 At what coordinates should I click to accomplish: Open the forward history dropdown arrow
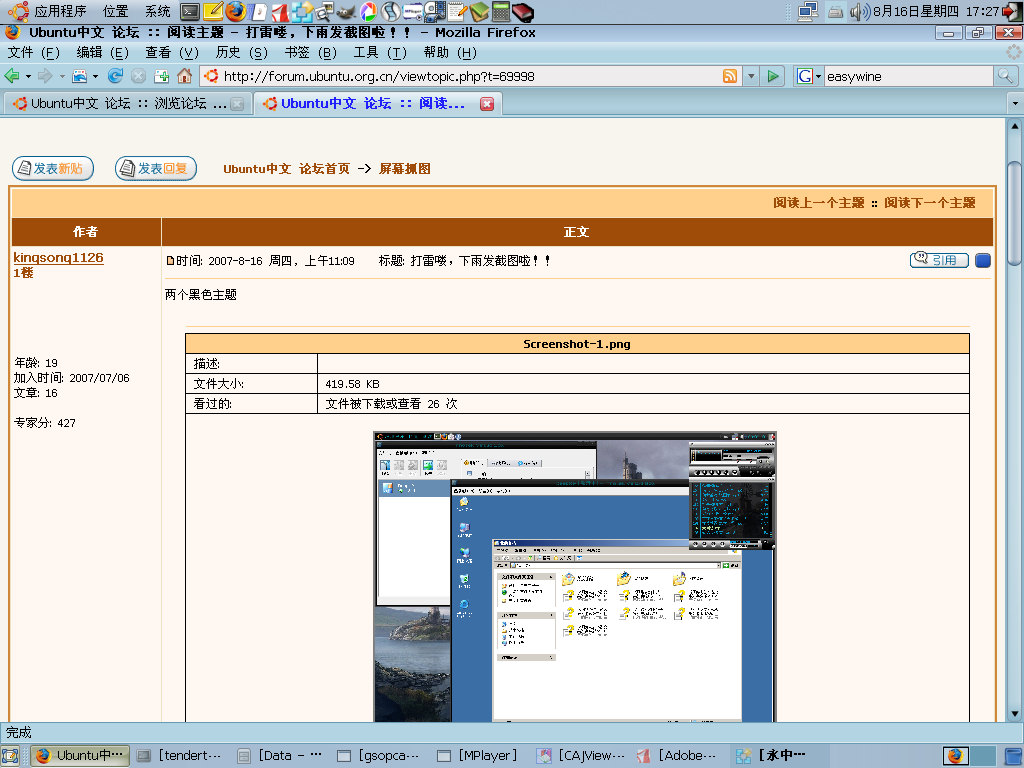[x=62, y=76]
